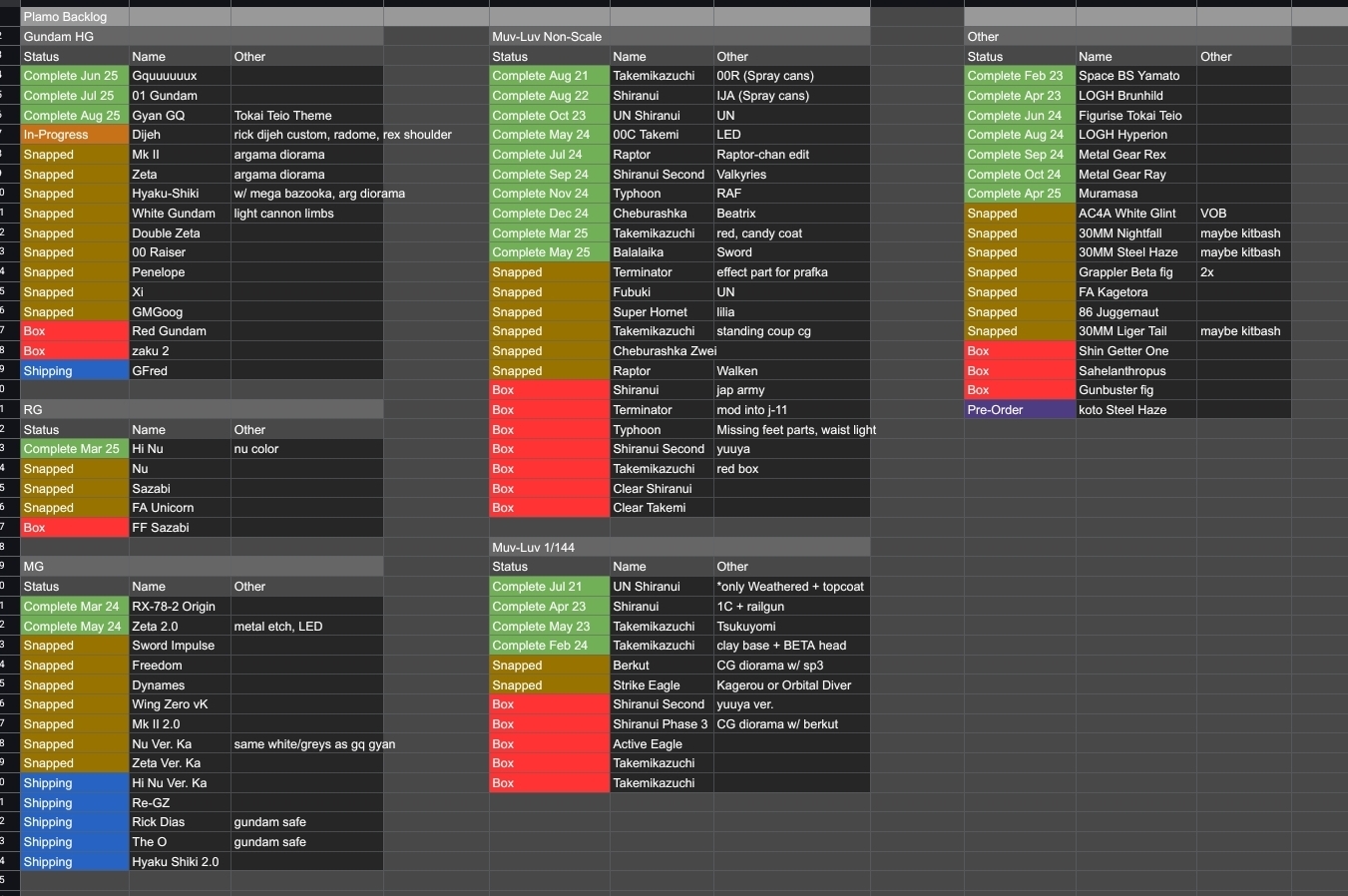Click the Active Eagle name cell
The height and width of the screenshot is (896, 1348).
tap(662, 744)
